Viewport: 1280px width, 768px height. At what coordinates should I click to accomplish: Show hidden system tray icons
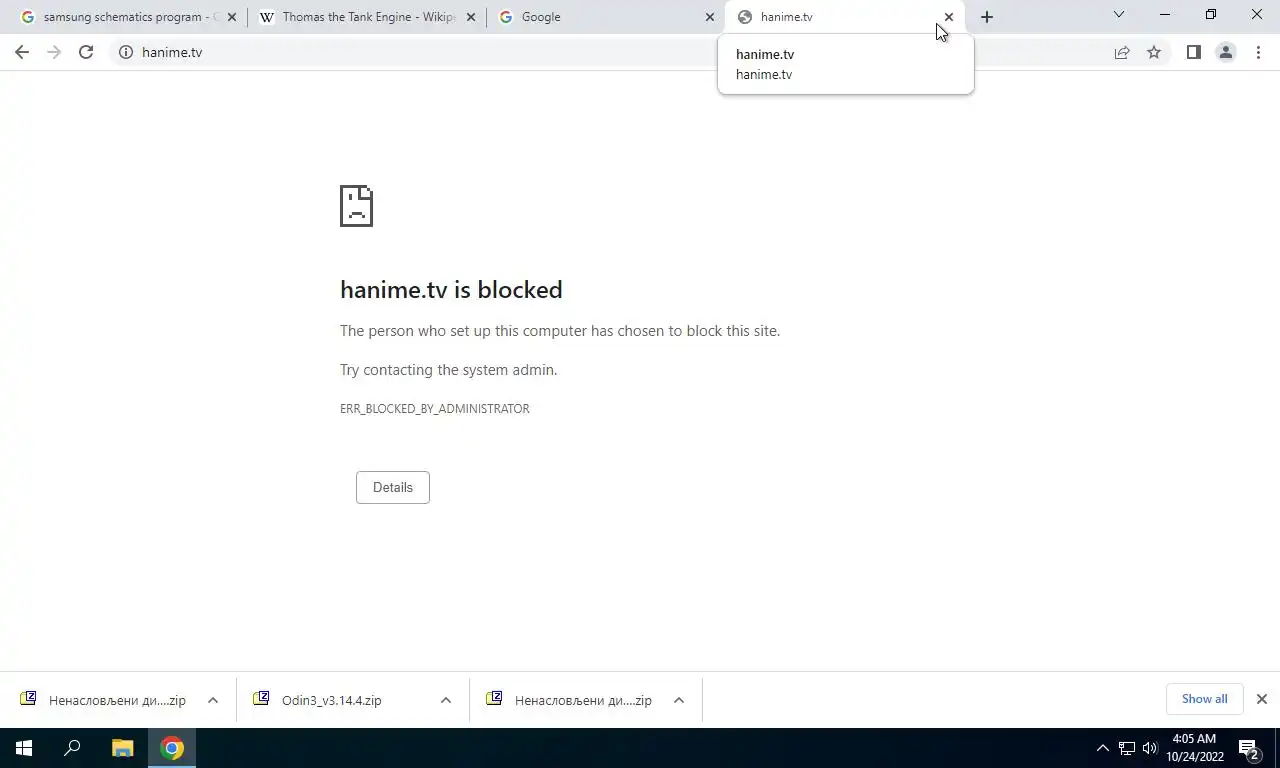(1103, 748)
